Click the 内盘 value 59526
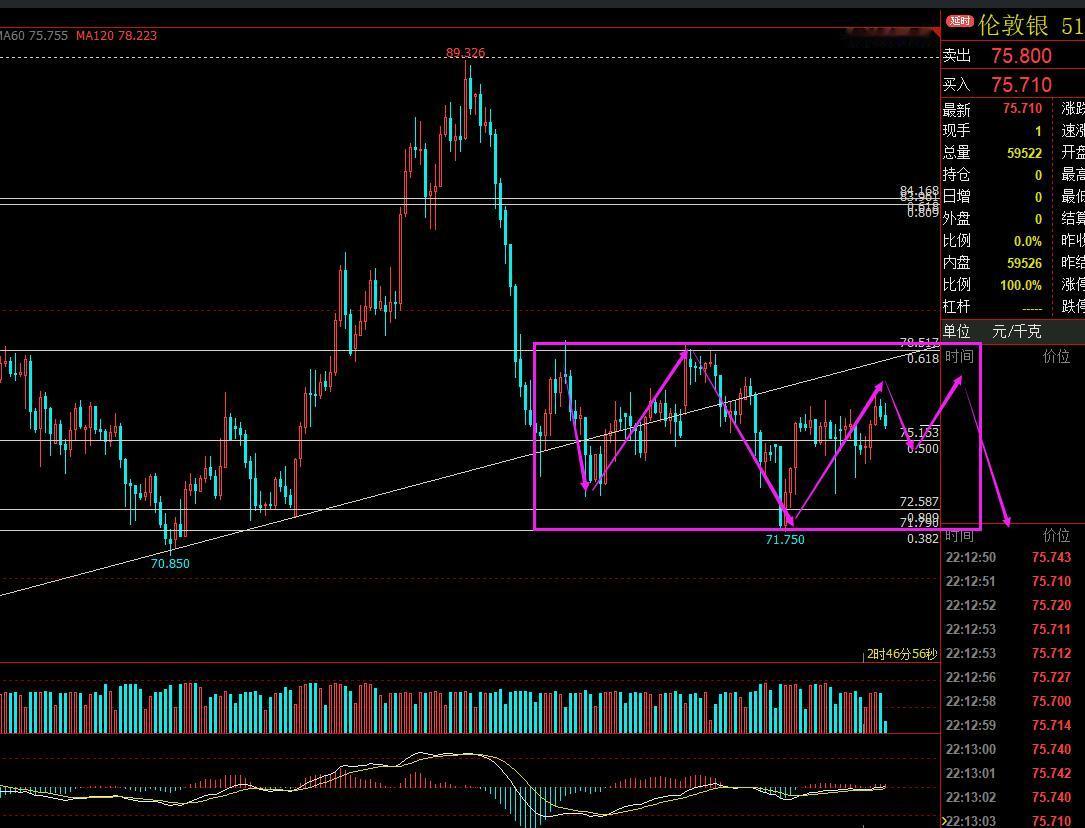The width and height of the screenshot is (1085, 828). [1024, 263]
